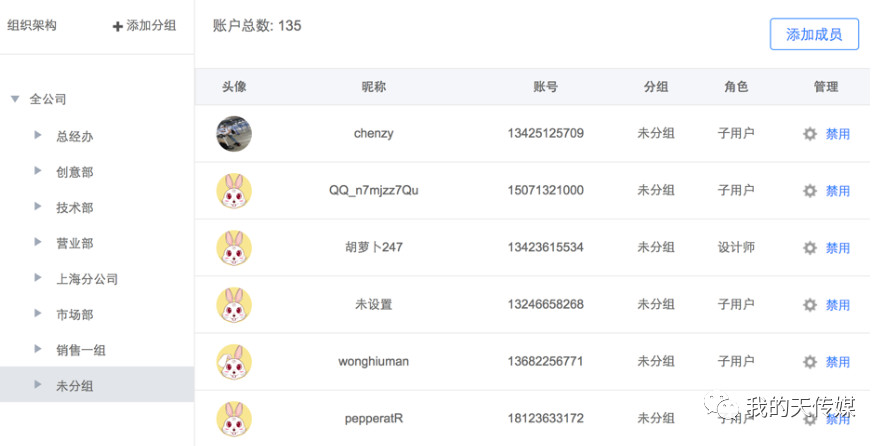
Task: Select the 未分组 group
Action: pos(74,386)
